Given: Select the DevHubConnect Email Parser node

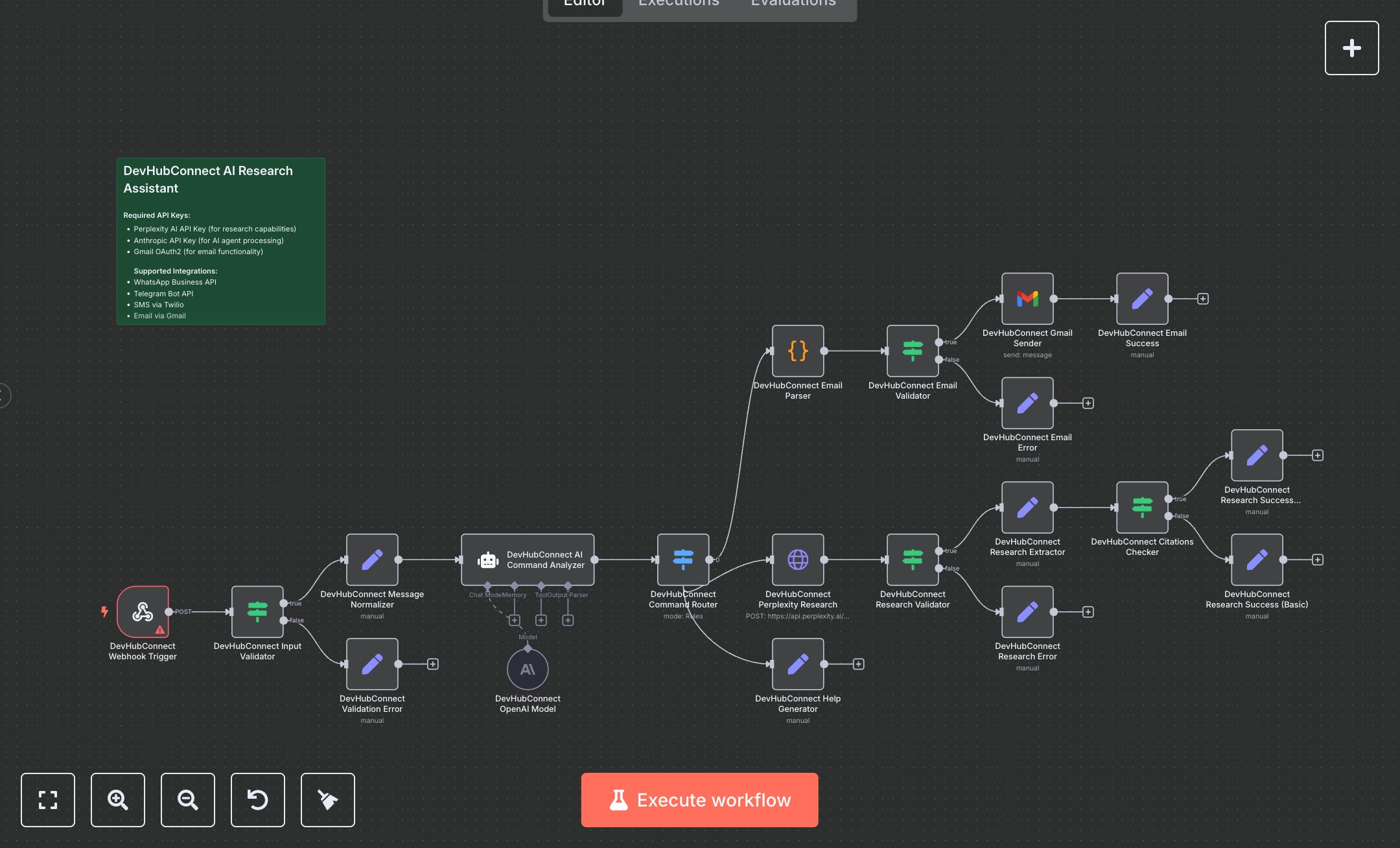Looking at the screenshot, I should [x=798, y=352].
